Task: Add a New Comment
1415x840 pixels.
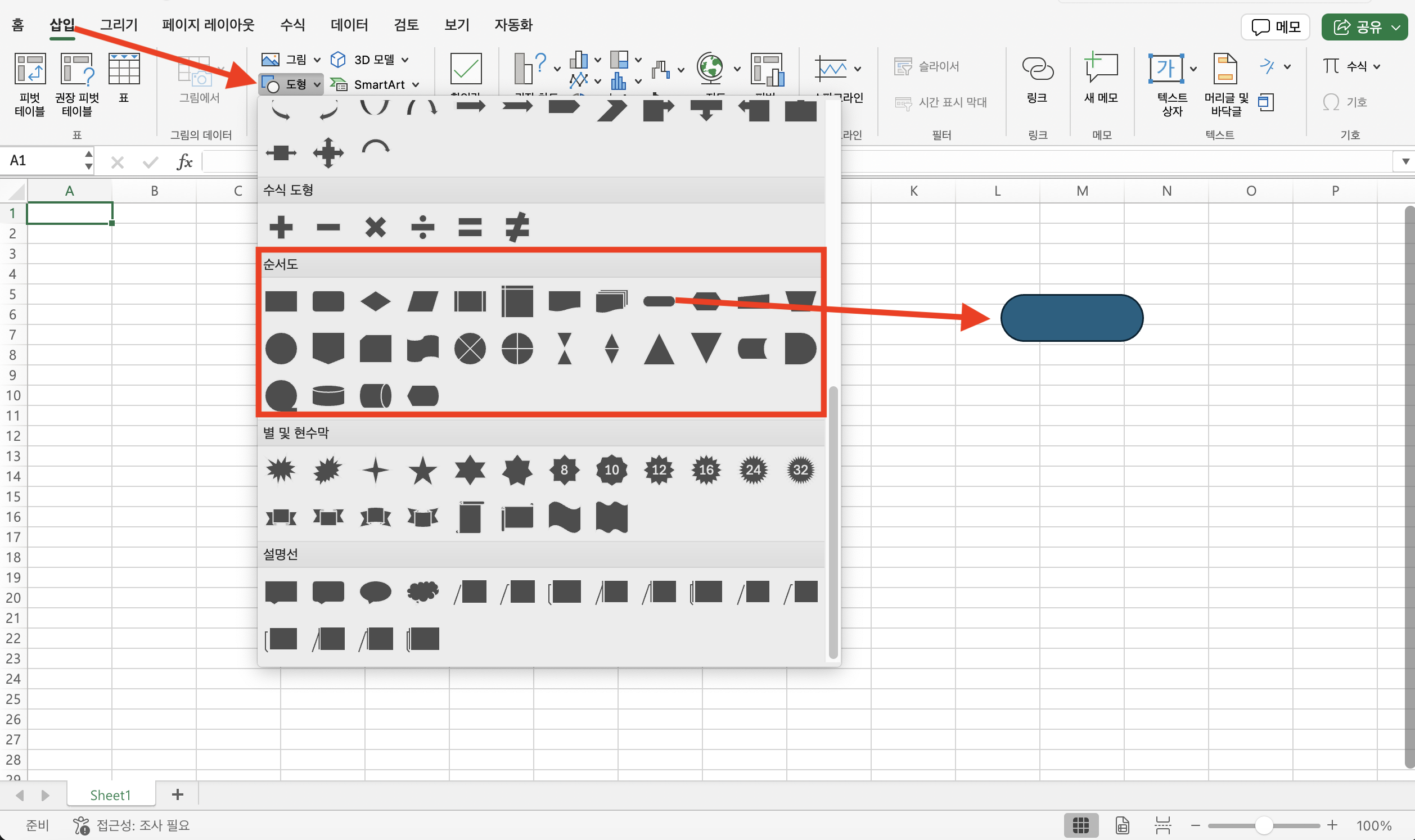Action: click(1101, 78)
